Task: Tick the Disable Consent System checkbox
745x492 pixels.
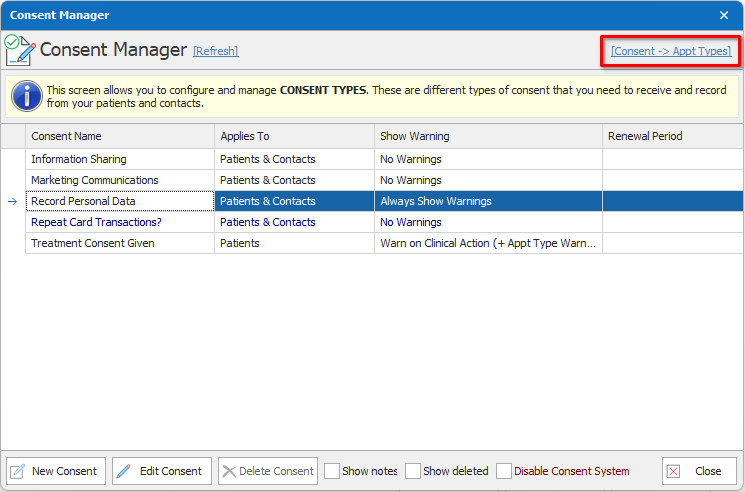Action: pyautogui.click(x=504, y=471)
